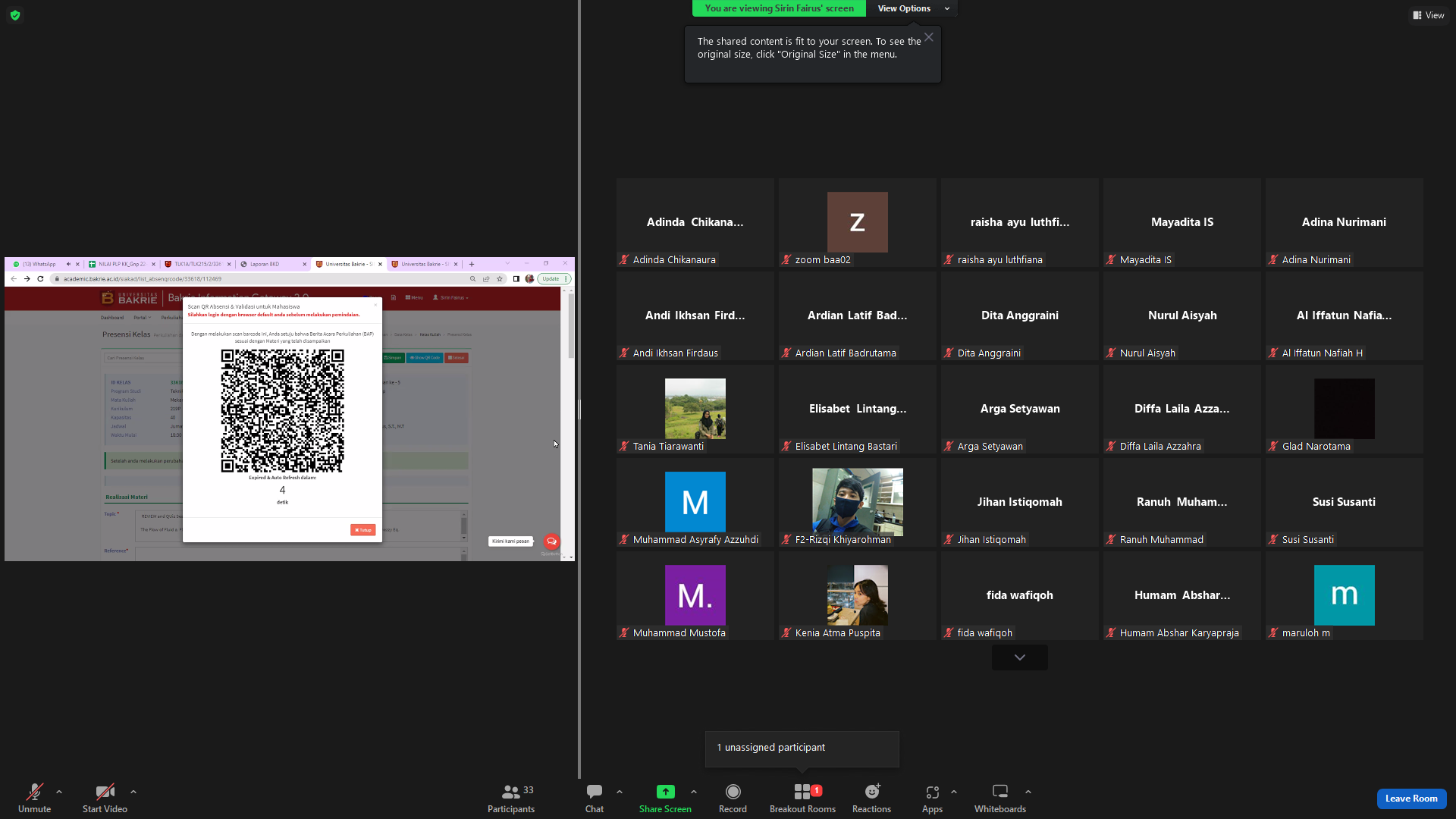The width and height of the screenshot is (1456, 819).
Task: Expand the arrow beside Apps
Action: point(954,792)
